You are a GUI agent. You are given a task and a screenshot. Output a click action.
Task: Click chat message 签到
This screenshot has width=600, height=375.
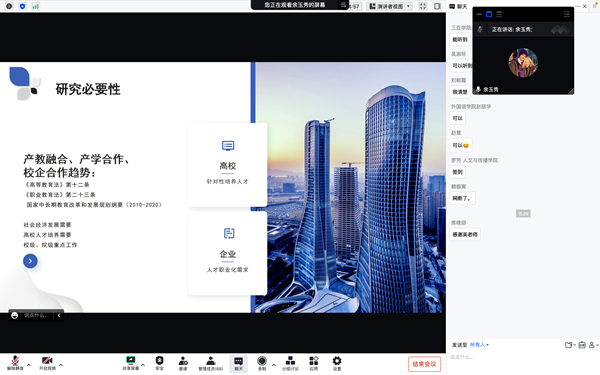point(458,172)
